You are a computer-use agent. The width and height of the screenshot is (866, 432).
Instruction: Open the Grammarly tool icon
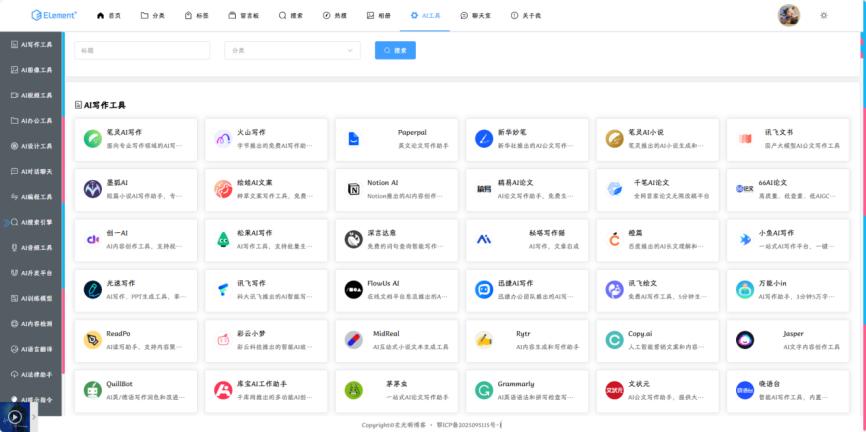484,389
